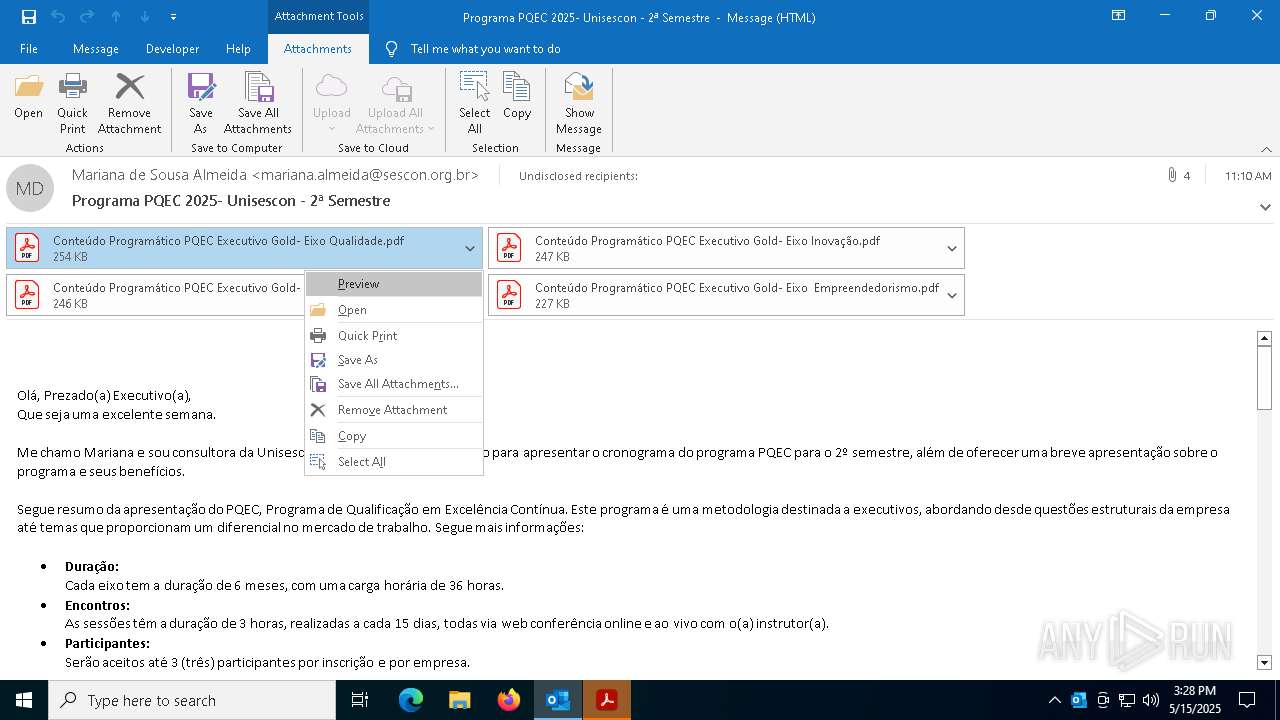
Task: Click Save All Attachments in the ribbon
Action: [258, 103]
